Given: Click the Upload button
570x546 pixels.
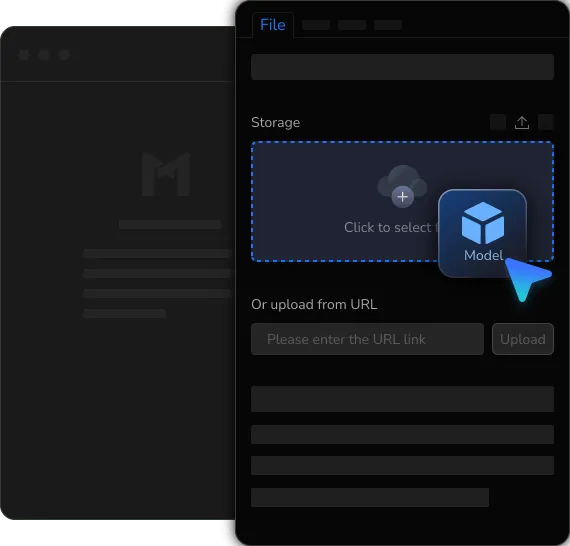Looking at the screenshot, I should pos(523,339).
